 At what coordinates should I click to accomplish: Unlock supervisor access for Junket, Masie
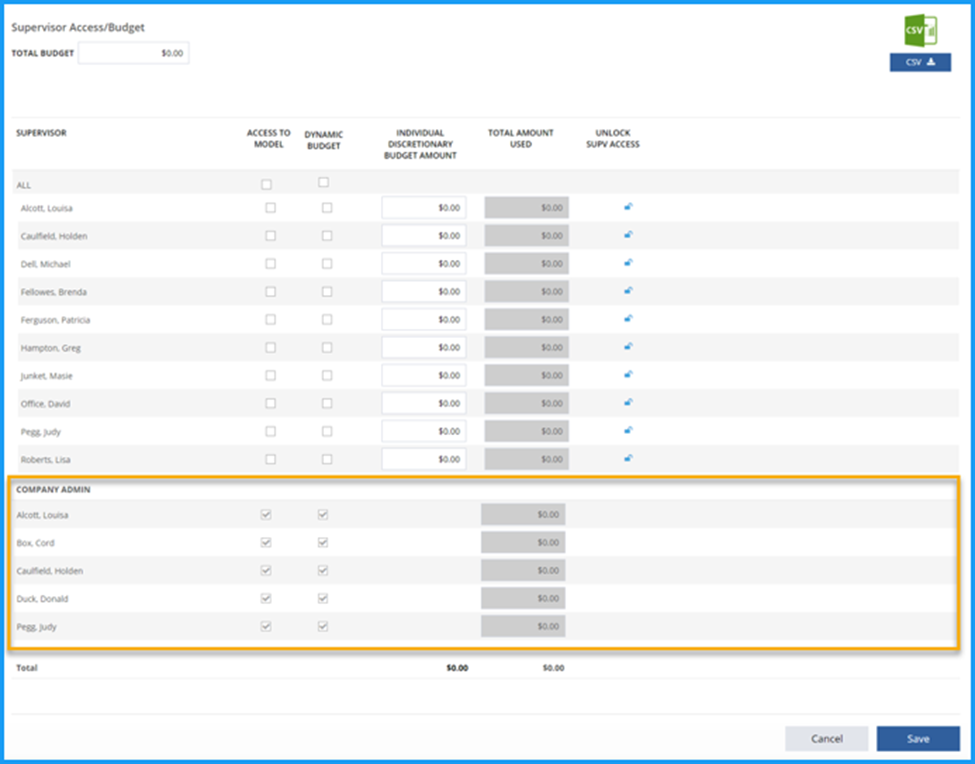point(628,375)
